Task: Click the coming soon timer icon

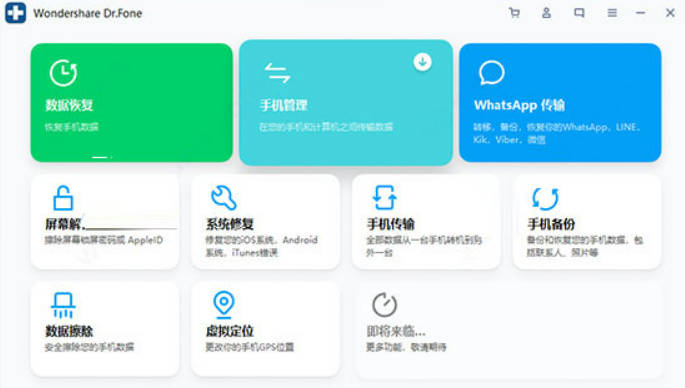Action: pyautogui.click(x=384, y=305)
